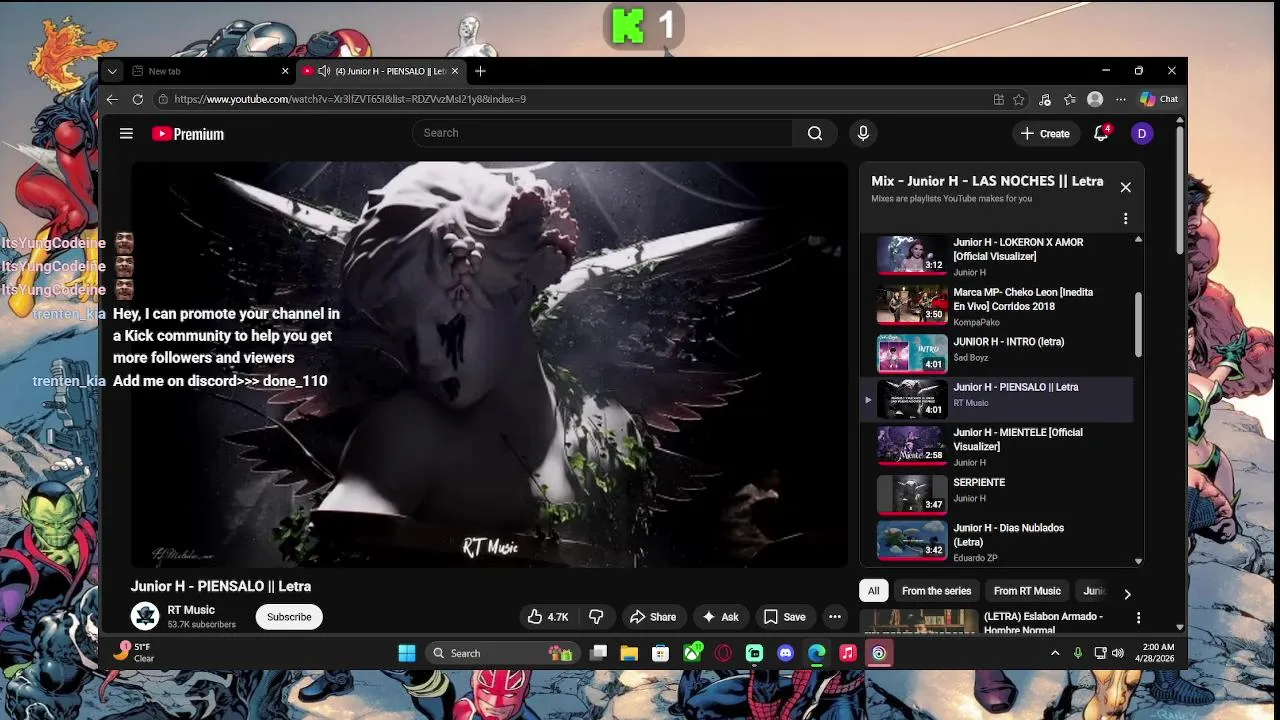This screenshot has width=1280, height=720.
Task: Open the browser media control music icon
Action: pos(1045,99)
